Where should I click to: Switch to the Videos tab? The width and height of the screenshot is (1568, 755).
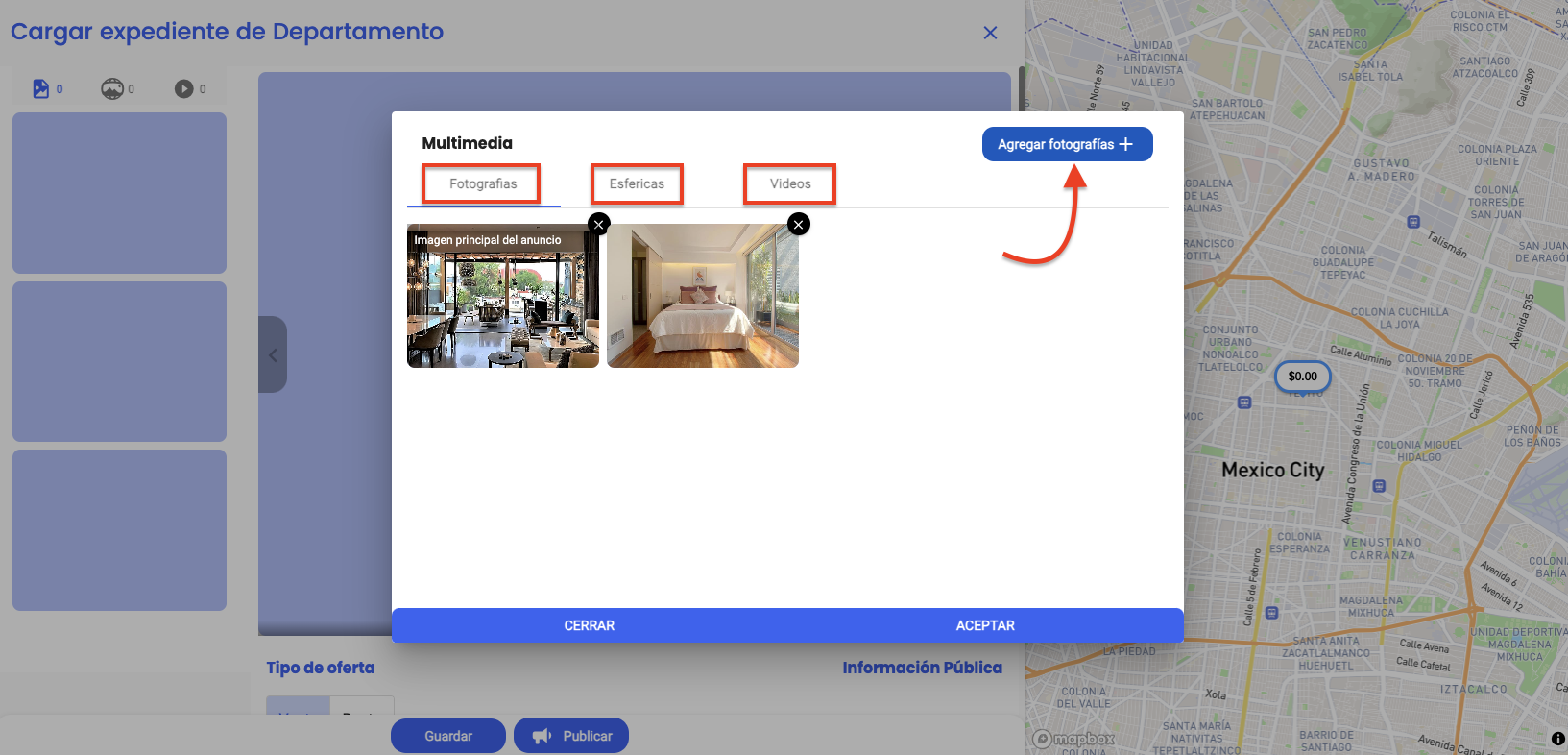coord(790,183)
